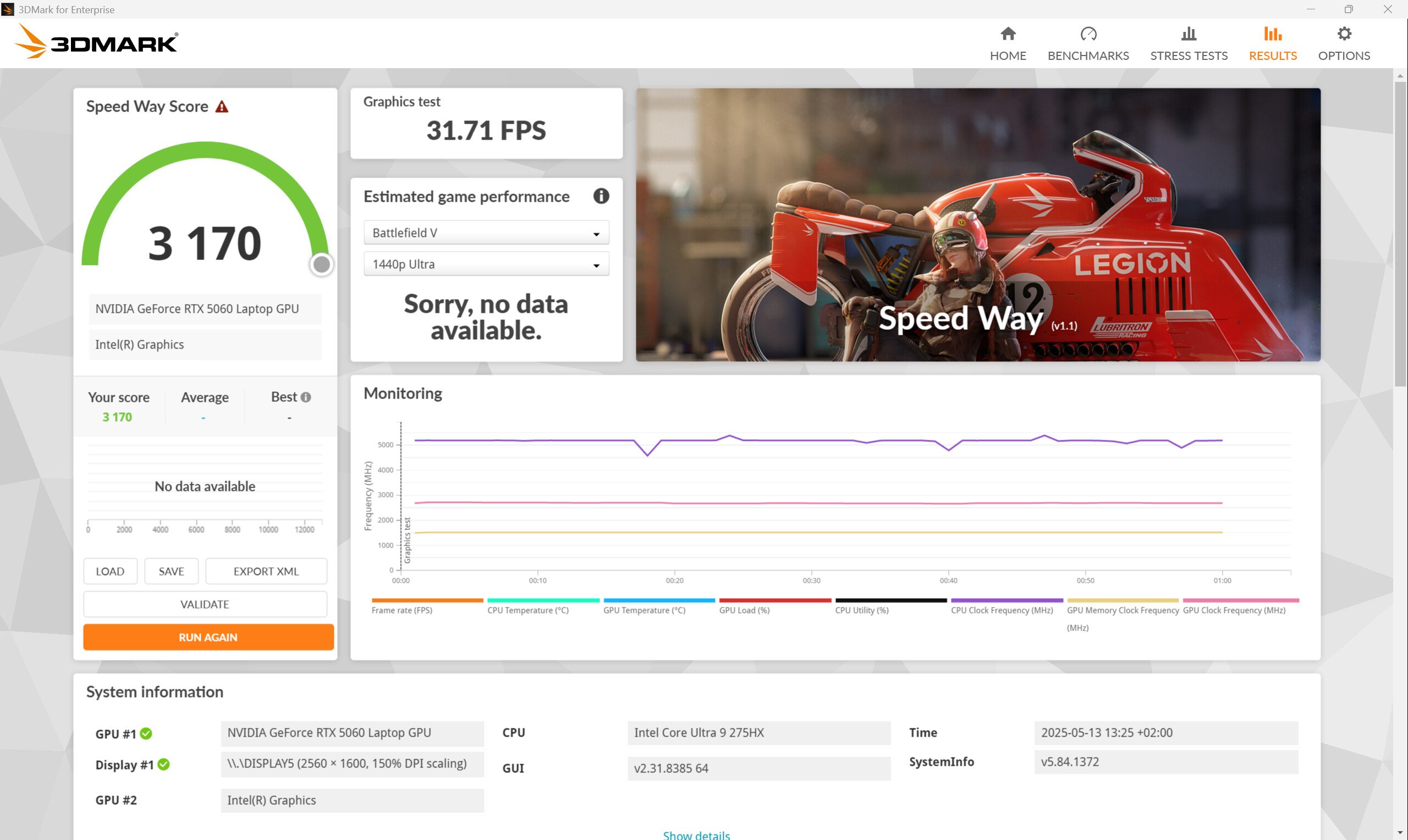Click the 3DMark logo
The width and height of the screenshot is (1408, 840).
coord(96,42)
